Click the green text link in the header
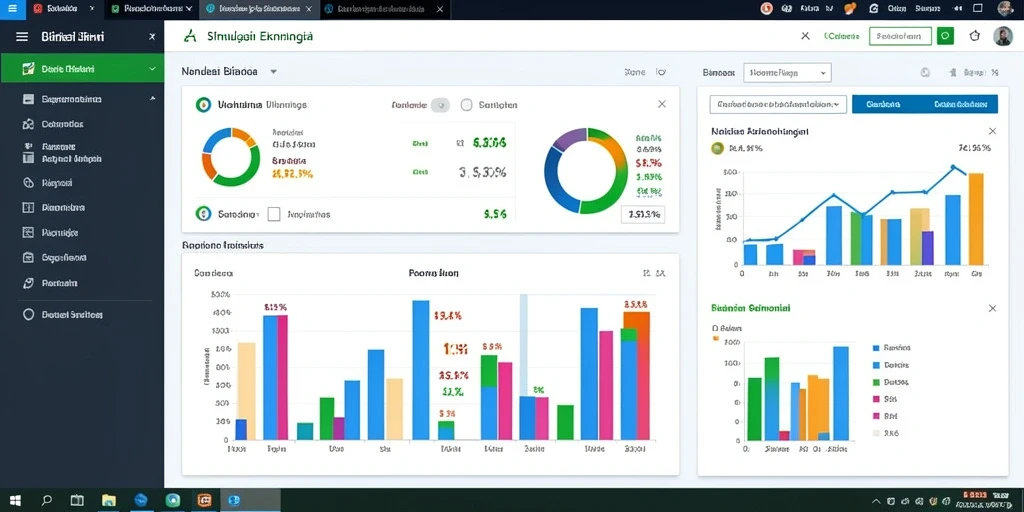 click(841, 36)
